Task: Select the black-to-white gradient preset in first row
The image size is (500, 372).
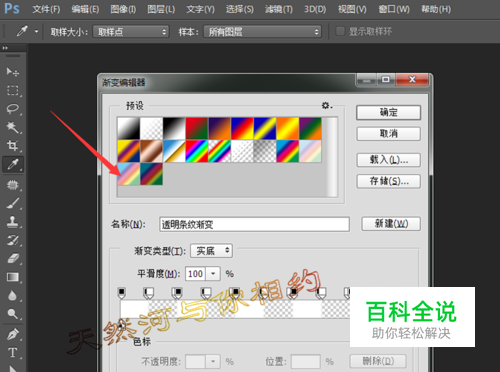Action: pyautogui.click(x=174, y=128)
